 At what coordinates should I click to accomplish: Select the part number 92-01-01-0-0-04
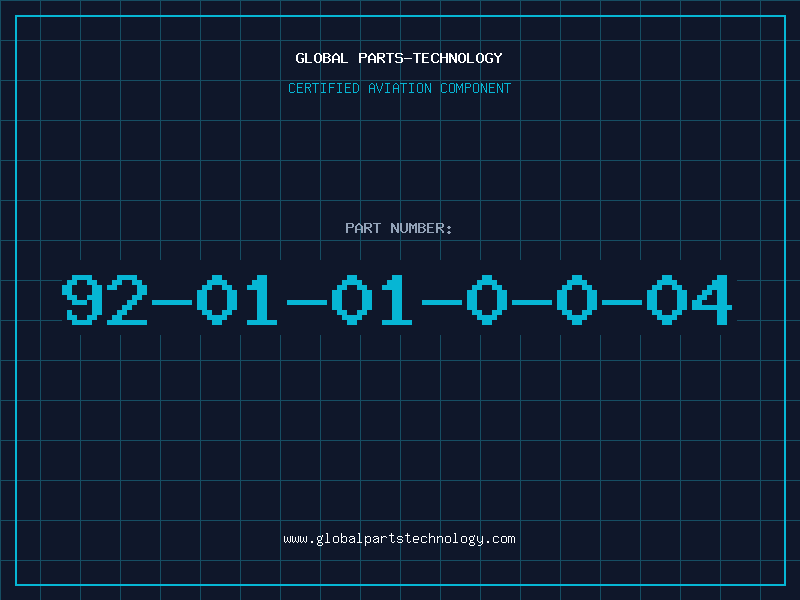[397, 299]
